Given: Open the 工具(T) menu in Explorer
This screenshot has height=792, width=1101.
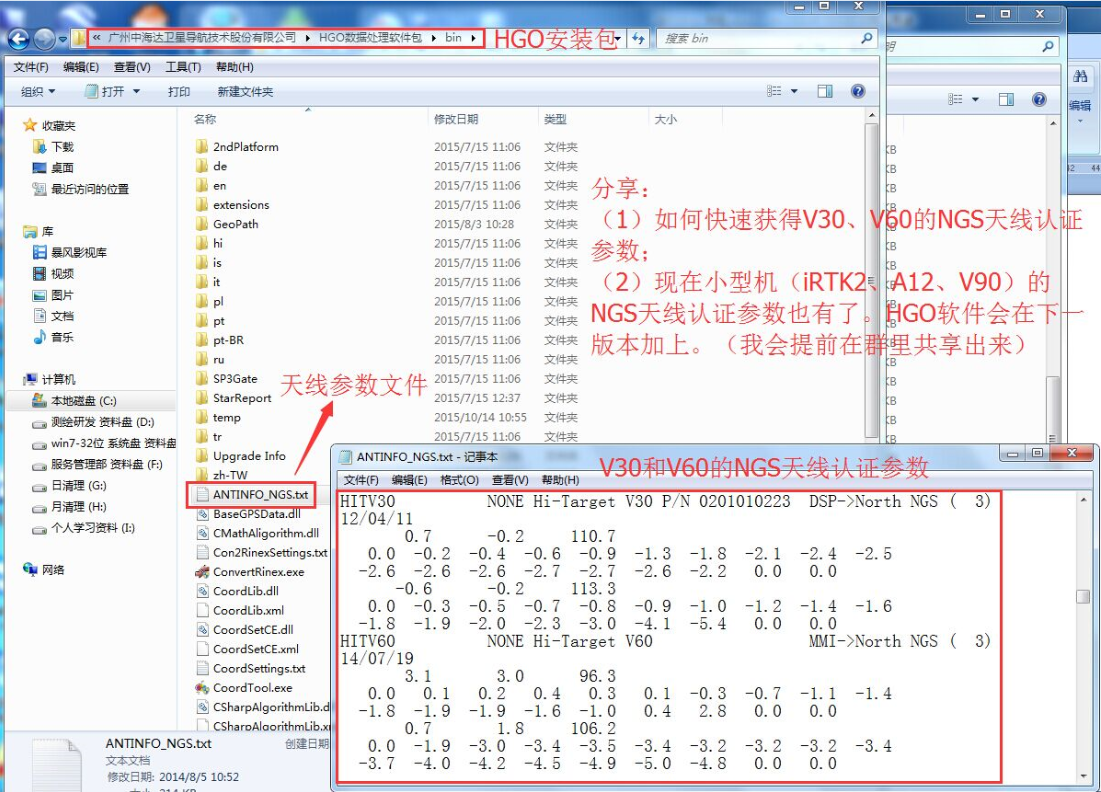Looking at the screenshot, I should pos(183,67).
